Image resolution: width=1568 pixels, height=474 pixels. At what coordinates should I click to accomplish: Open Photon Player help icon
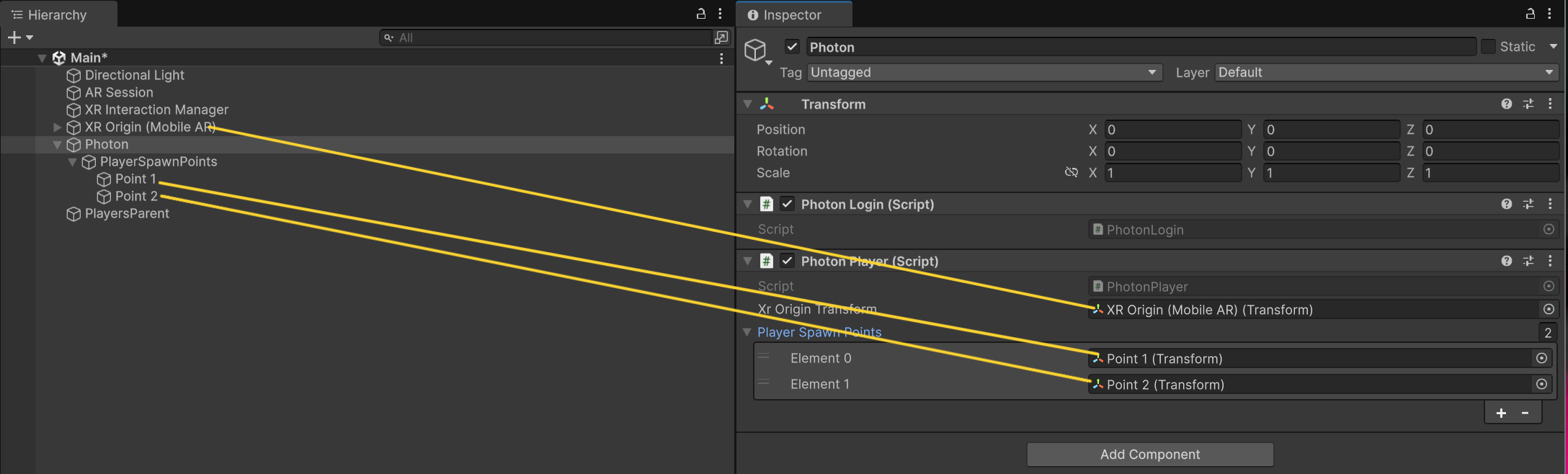pyautogui.click(x=1506, y=261)
